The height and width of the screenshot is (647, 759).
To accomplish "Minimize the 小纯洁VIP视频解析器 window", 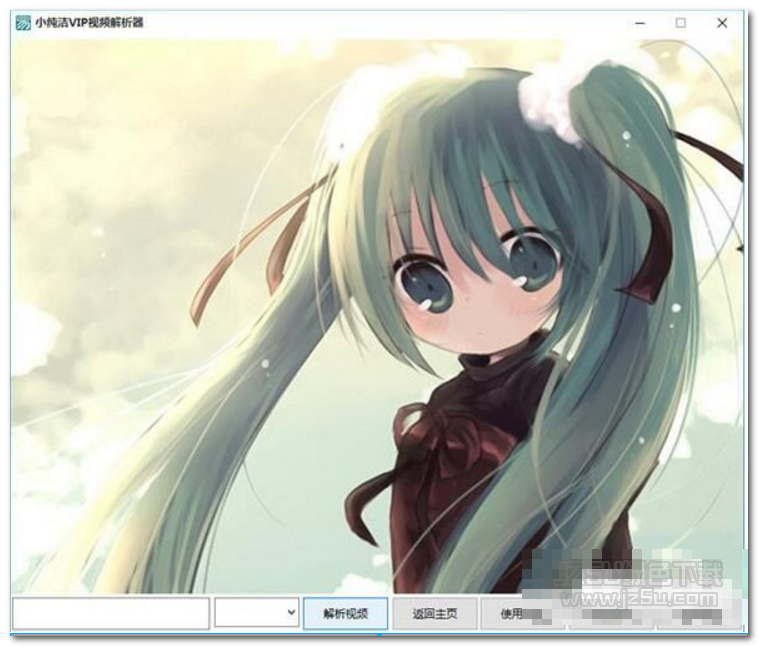I will click(640, 23).
